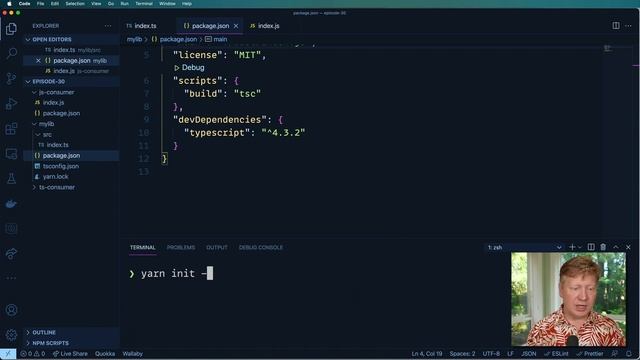640x360 pixels.
Task: Close package.json in Open Editors list
Action: coord(38,60)
